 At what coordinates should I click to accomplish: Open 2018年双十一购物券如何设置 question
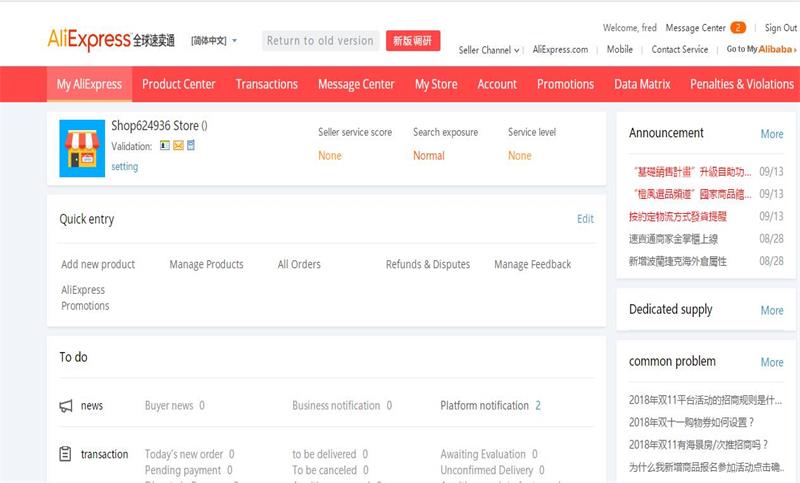(x=691, y=423)
